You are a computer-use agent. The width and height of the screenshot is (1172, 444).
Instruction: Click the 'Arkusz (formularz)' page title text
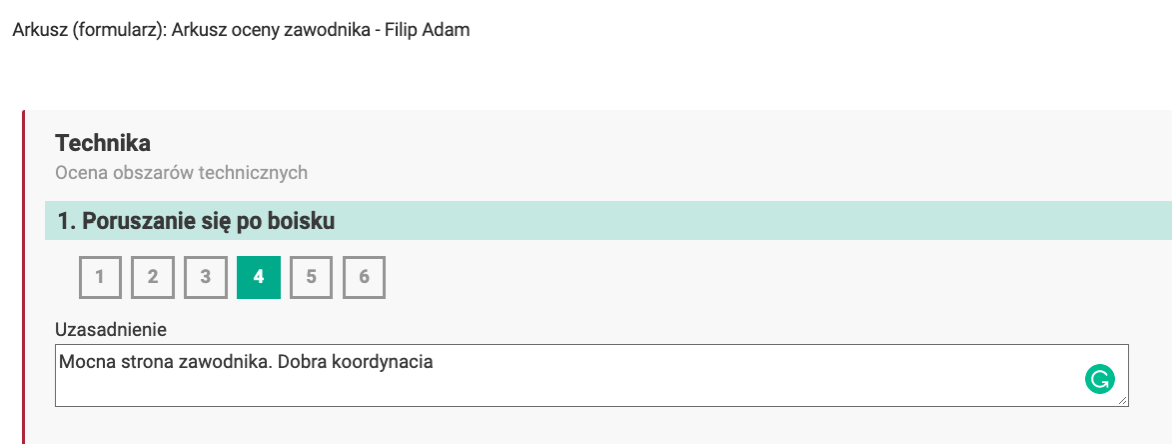click(88, 30)
